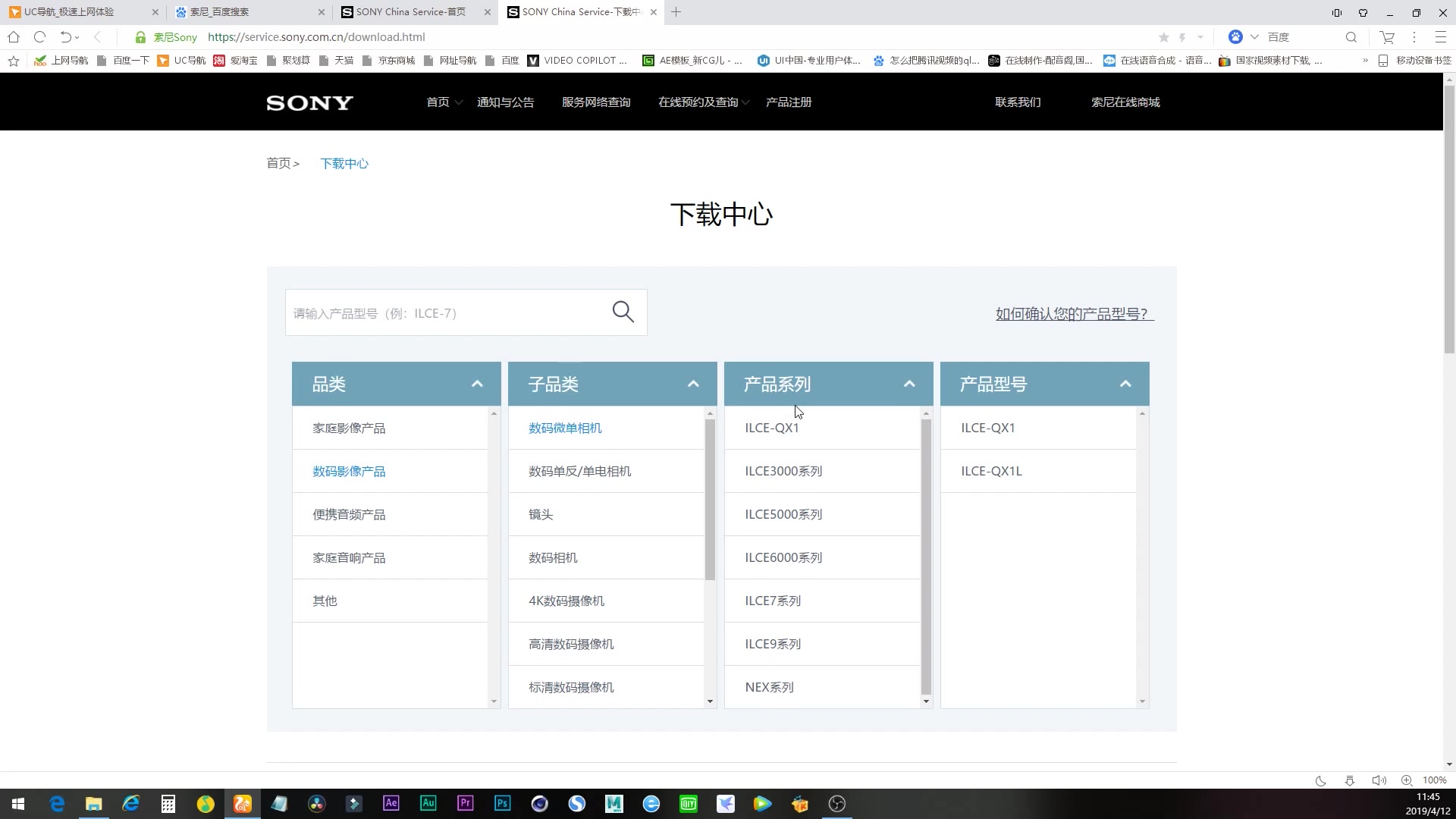The image size is (1456, 819).
Task: Click the product model search field
Action: click(x=447, y=312)
